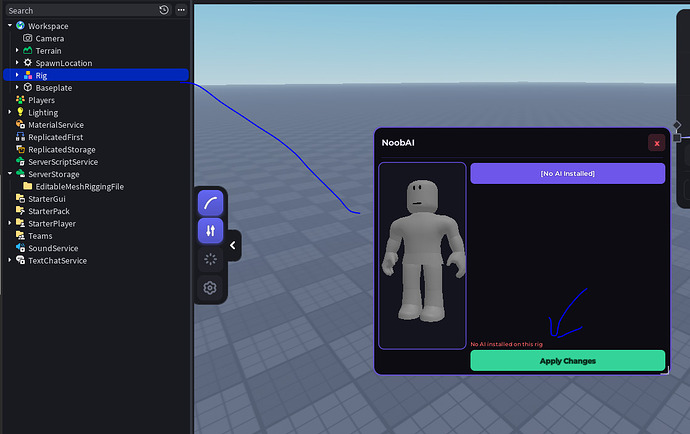Collapse the Workspace tree node
Screen dimensions: 690x434
click(x=10, y=26)
